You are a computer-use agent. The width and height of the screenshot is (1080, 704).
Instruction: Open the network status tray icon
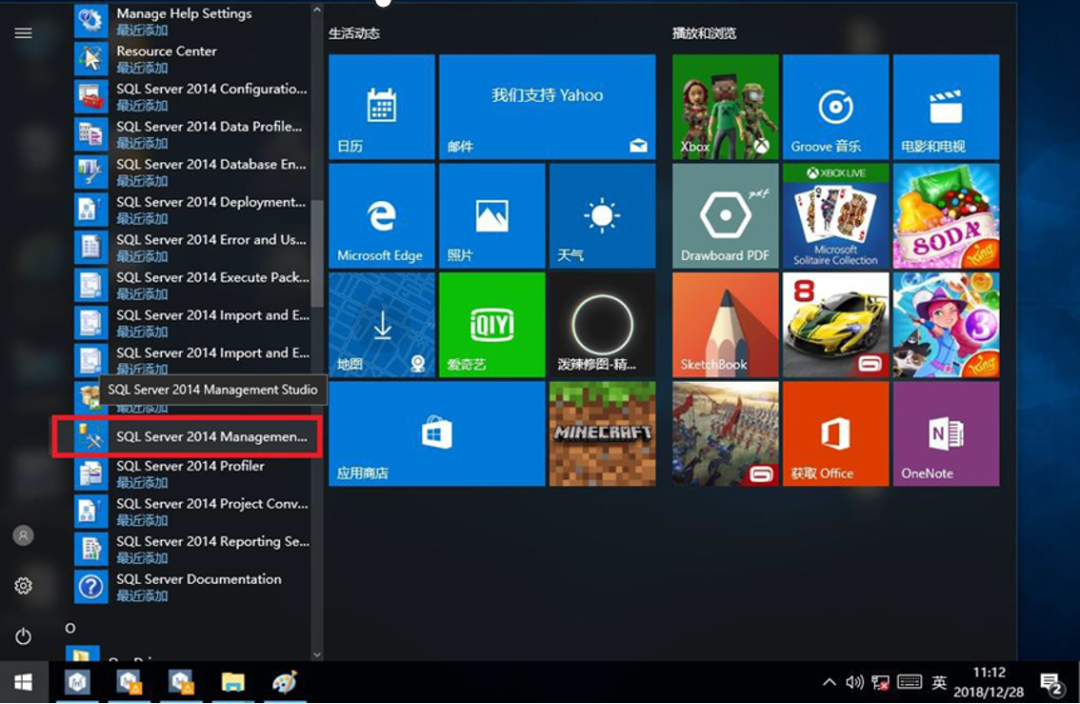880,682
